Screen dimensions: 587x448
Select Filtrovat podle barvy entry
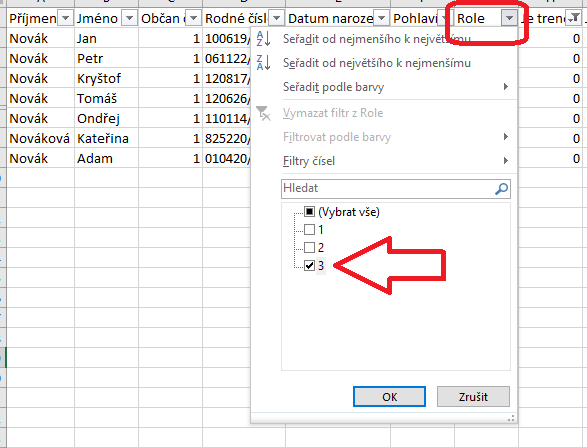(337, 137)
